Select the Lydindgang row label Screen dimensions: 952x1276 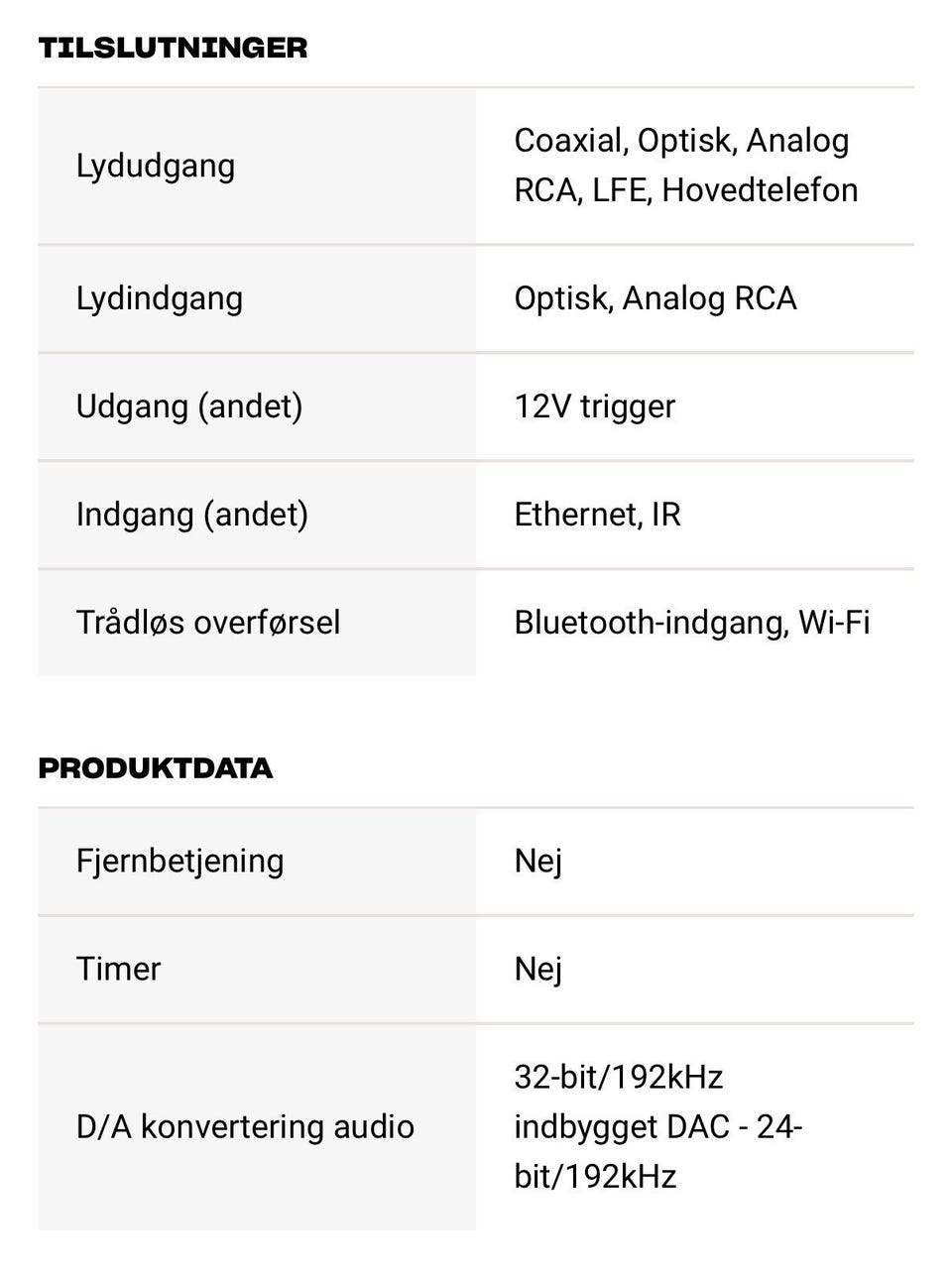click(x=160, y=298)
